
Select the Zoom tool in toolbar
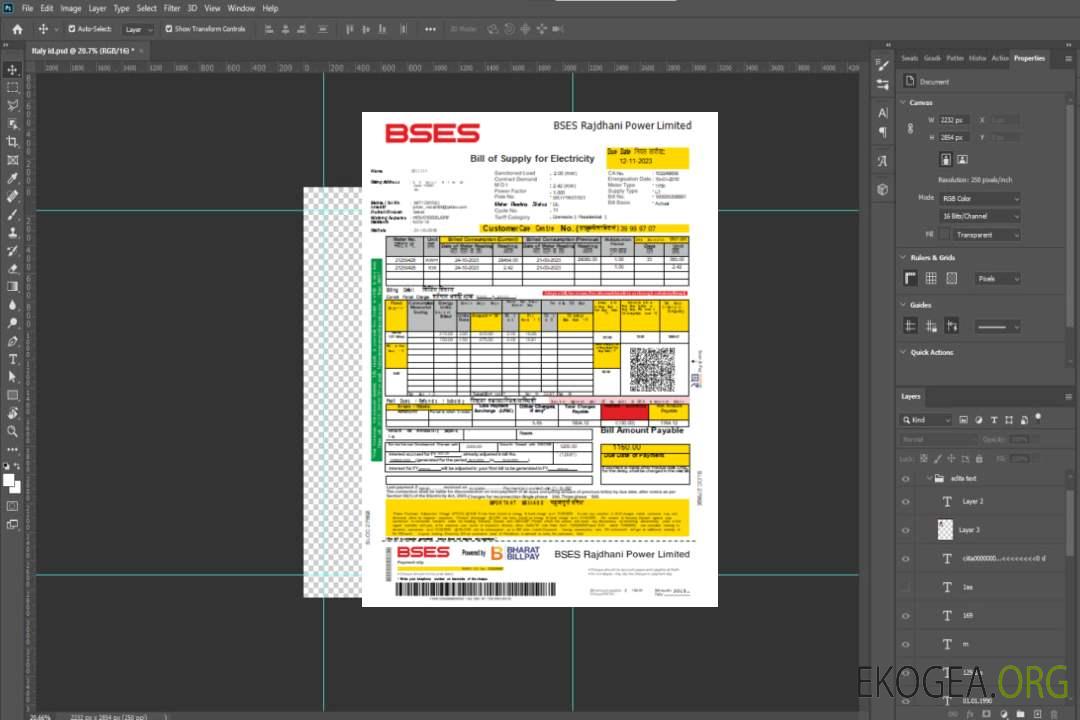[x=13, y=431]
